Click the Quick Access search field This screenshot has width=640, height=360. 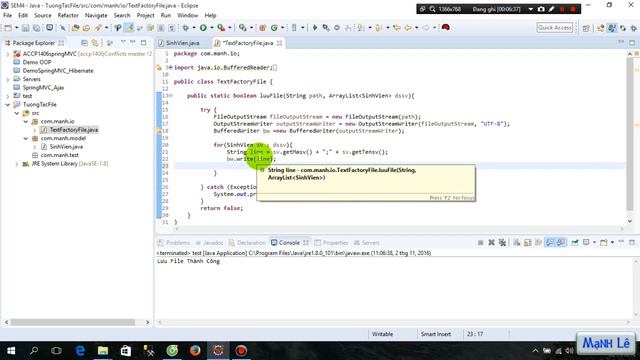coord(555,27)
